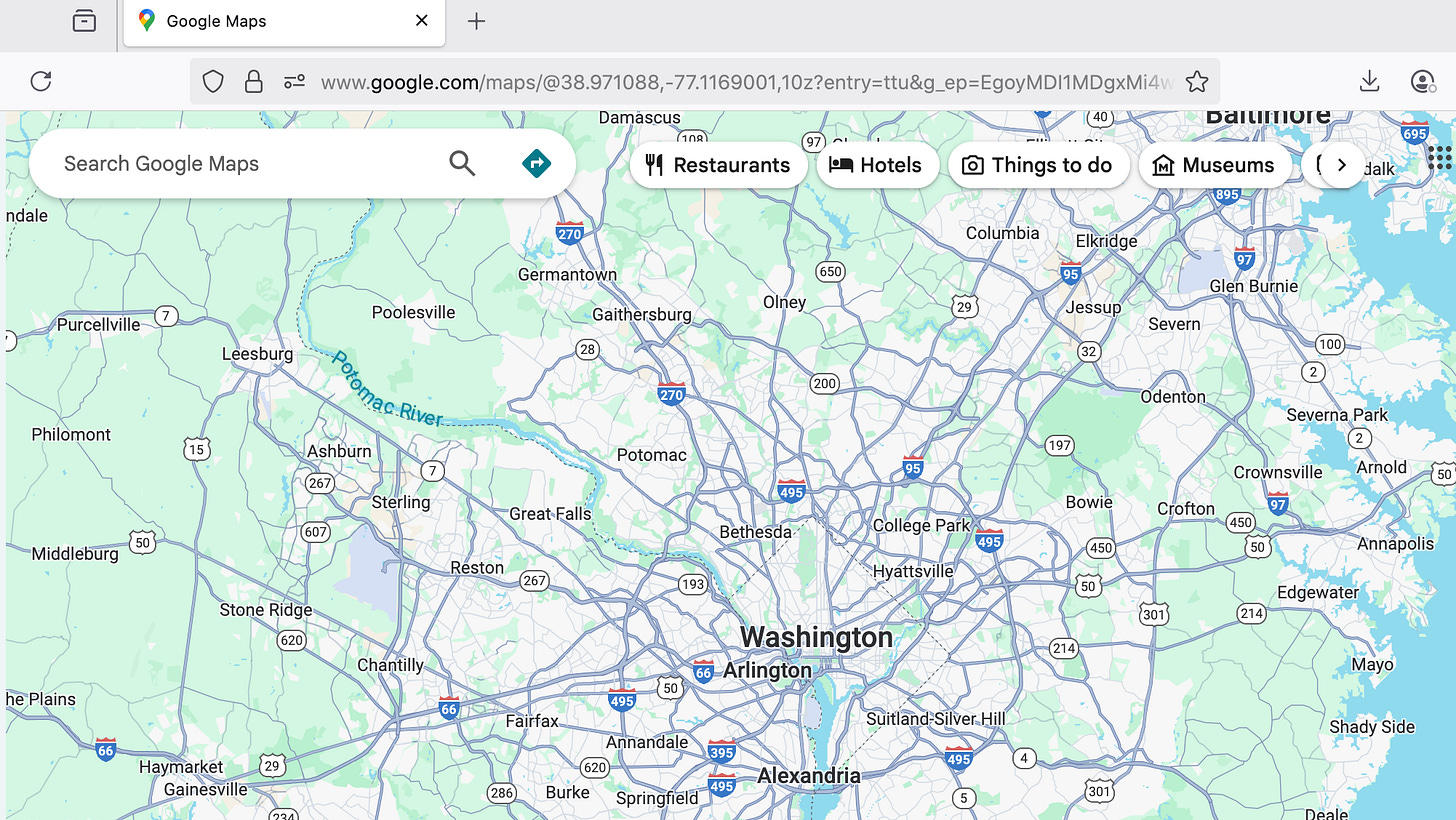The width and height of the screenshot is (1456, 820).
Task: Click the padlock site security icon
Action: point(253,81)
